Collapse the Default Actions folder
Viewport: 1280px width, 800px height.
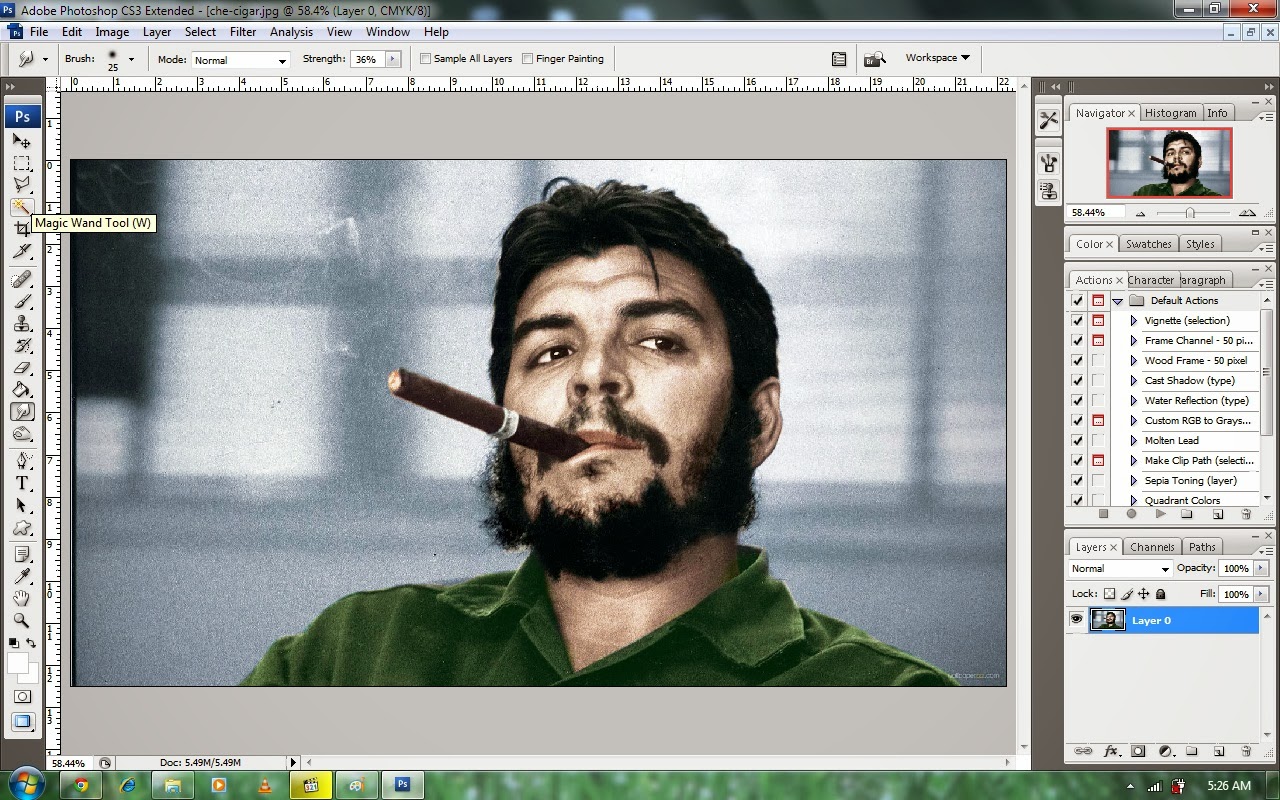pyautogui.click(x=1118, y=300)
